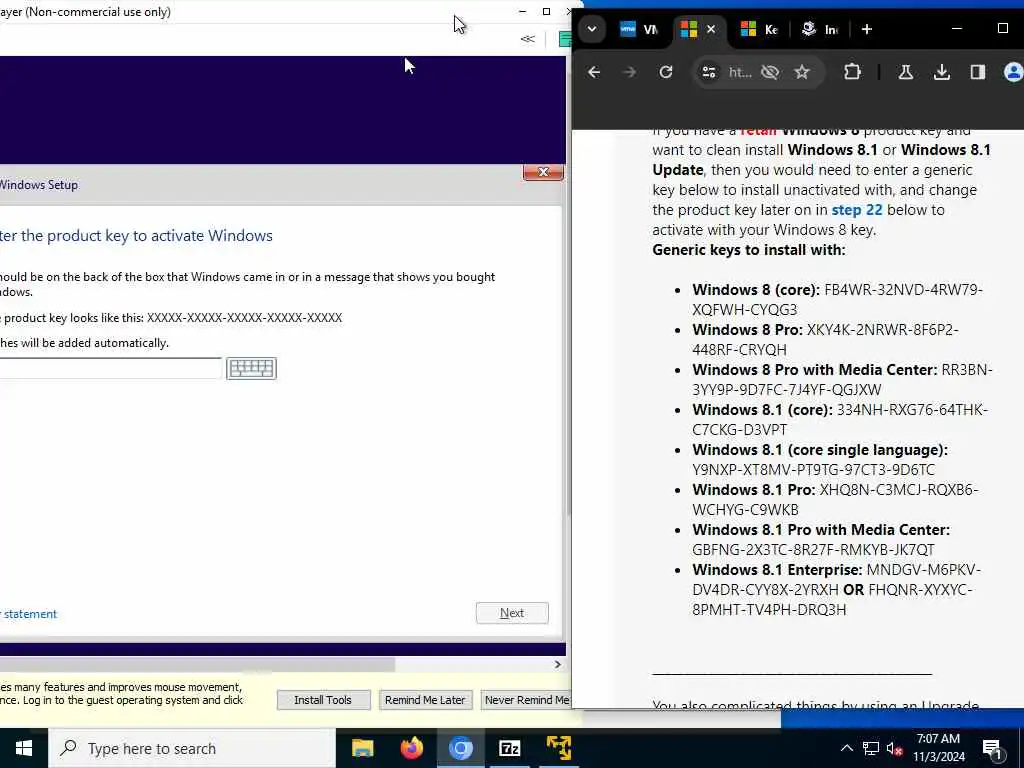Open VMware Player taskbar icon
The width and height of the screenshot is (1024, 768).
coord(558,748)
